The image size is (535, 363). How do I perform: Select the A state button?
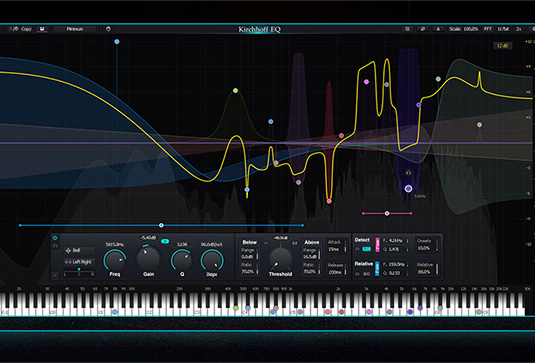tap(438, 29)
